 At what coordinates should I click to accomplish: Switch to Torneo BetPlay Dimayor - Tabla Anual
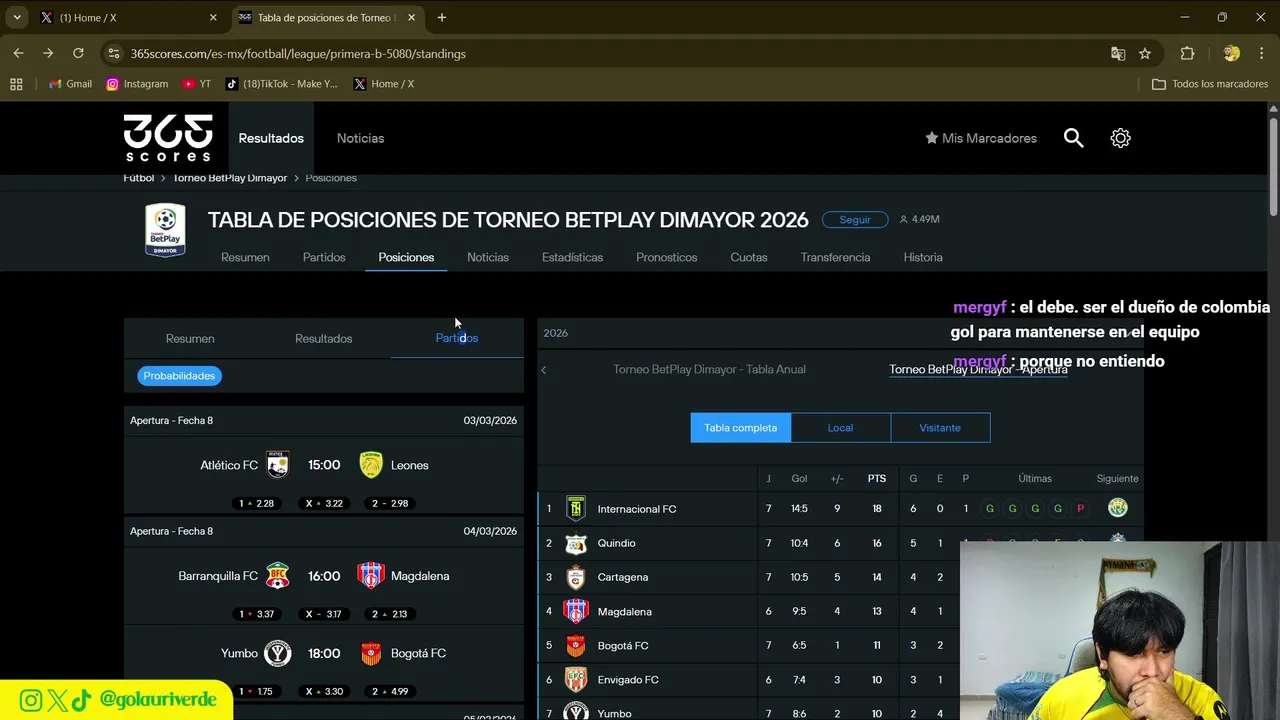[709, 369]
